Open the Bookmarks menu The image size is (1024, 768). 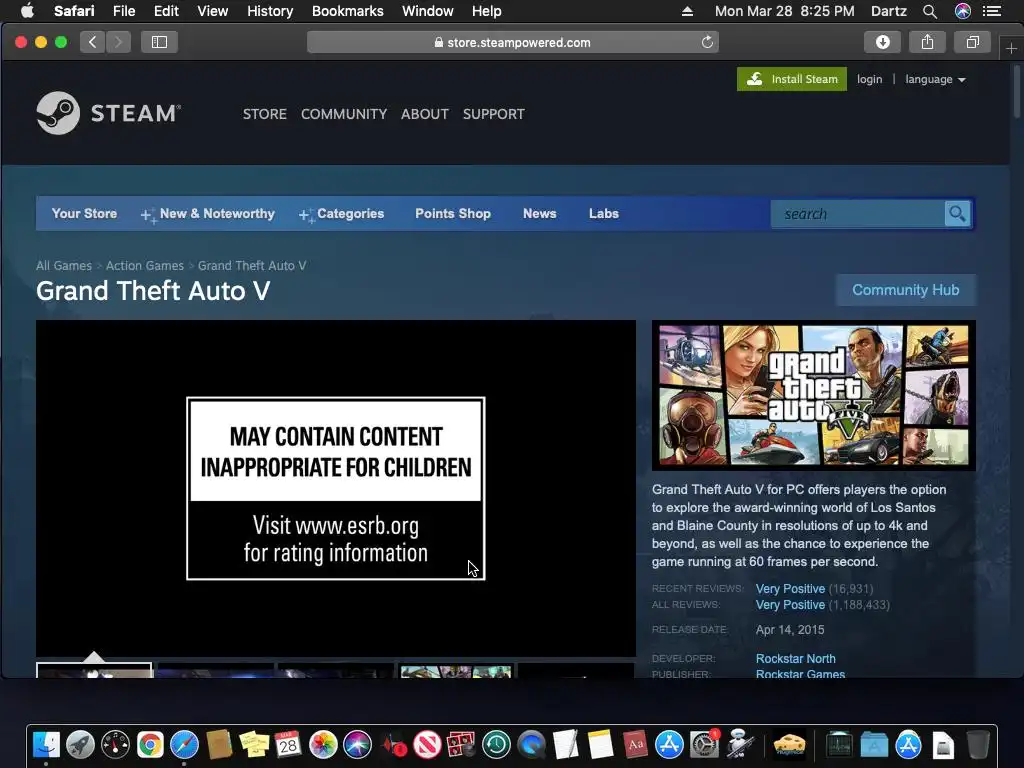point(347,11)
